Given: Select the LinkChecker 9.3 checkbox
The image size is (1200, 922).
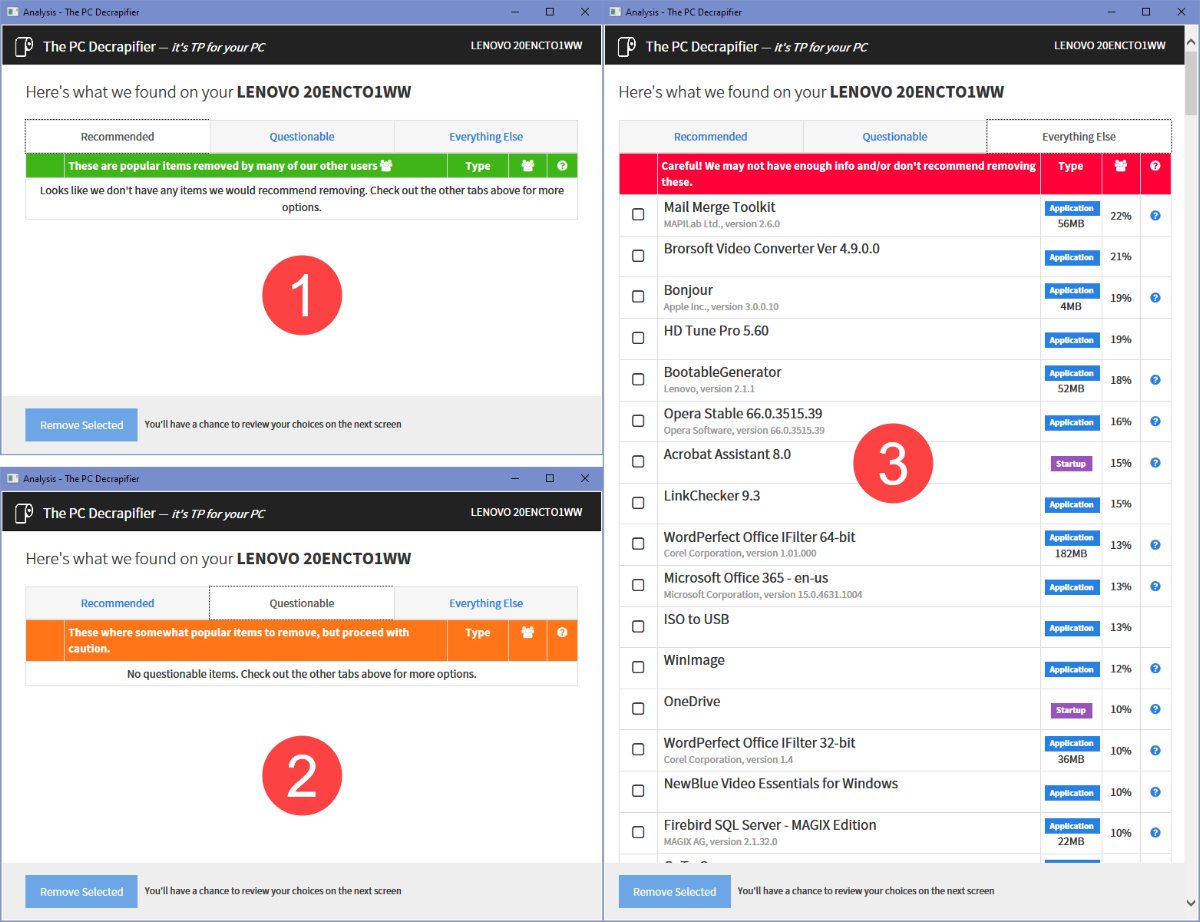Looking at the screenshot, I should tap(638, 503).
